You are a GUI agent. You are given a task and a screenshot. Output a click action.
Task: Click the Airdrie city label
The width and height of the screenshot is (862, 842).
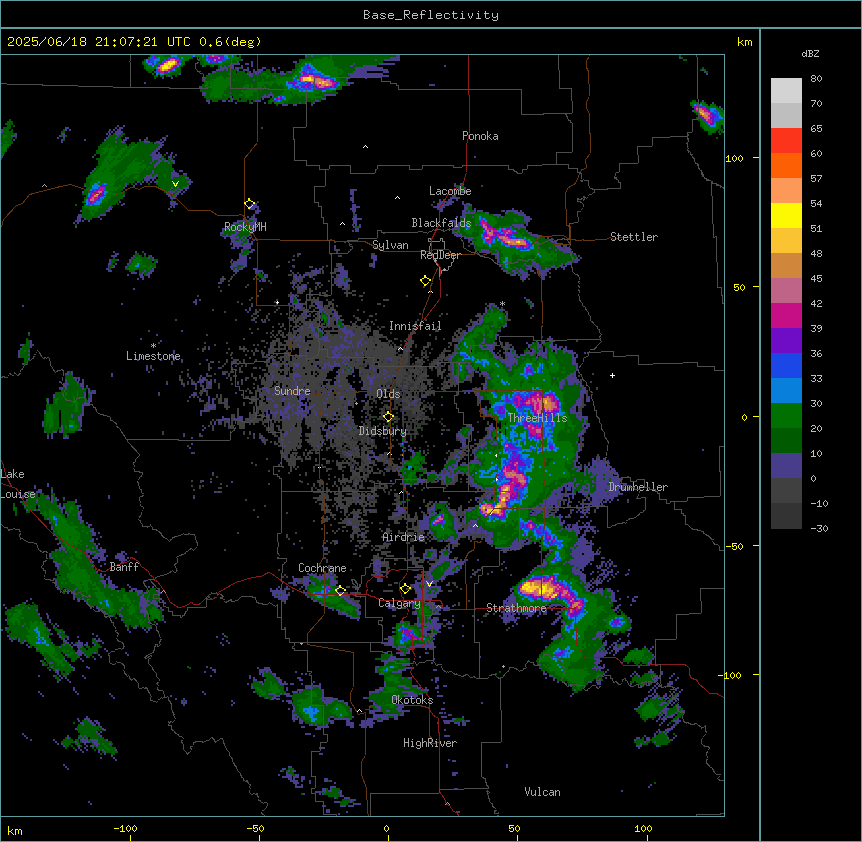[403, 537]
